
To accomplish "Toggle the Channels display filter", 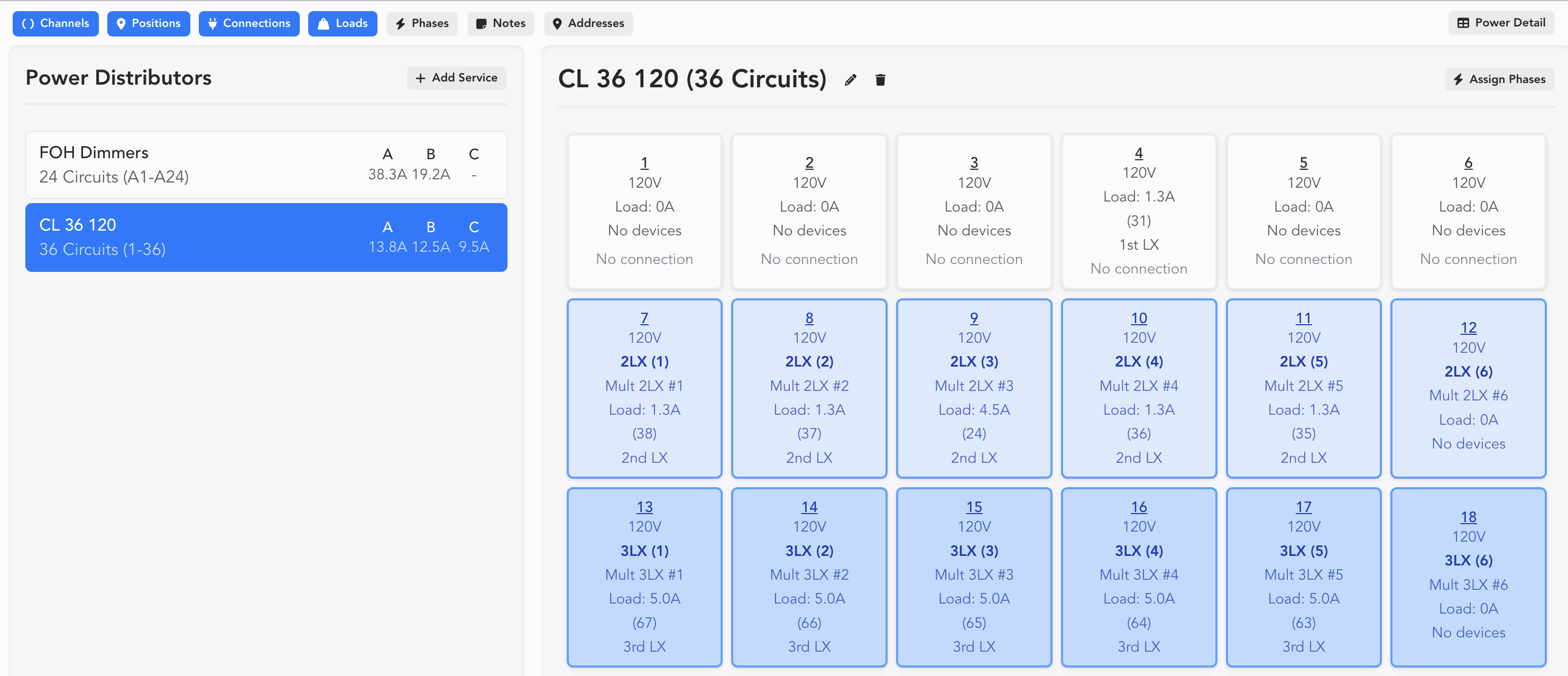I will (x=56, y=23).
